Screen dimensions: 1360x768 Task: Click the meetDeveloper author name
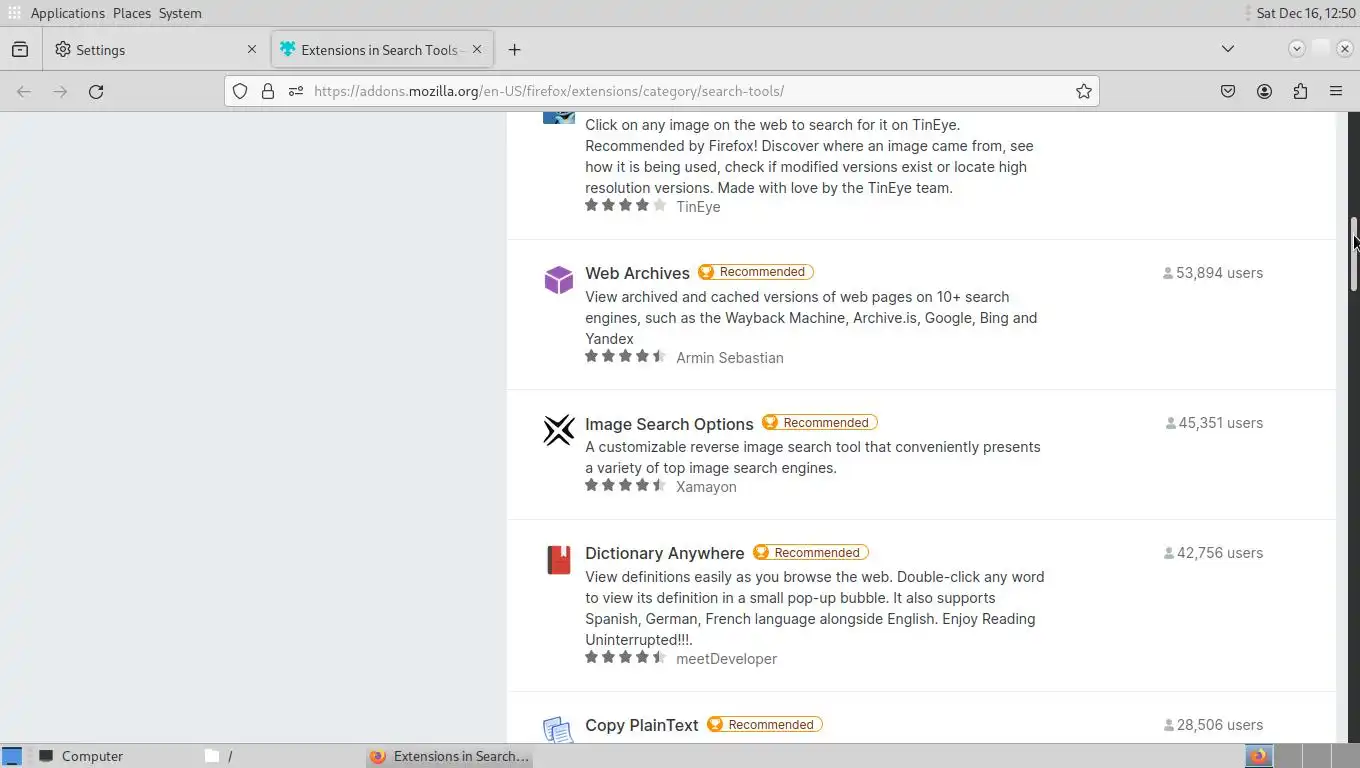coord(726,659)
